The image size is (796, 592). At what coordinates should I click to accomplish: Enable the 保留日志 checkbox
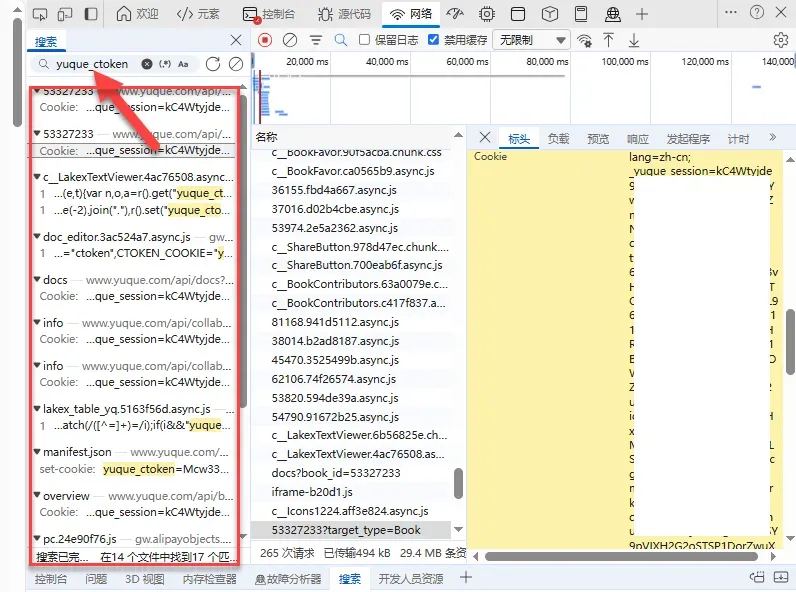pos(365,40)
